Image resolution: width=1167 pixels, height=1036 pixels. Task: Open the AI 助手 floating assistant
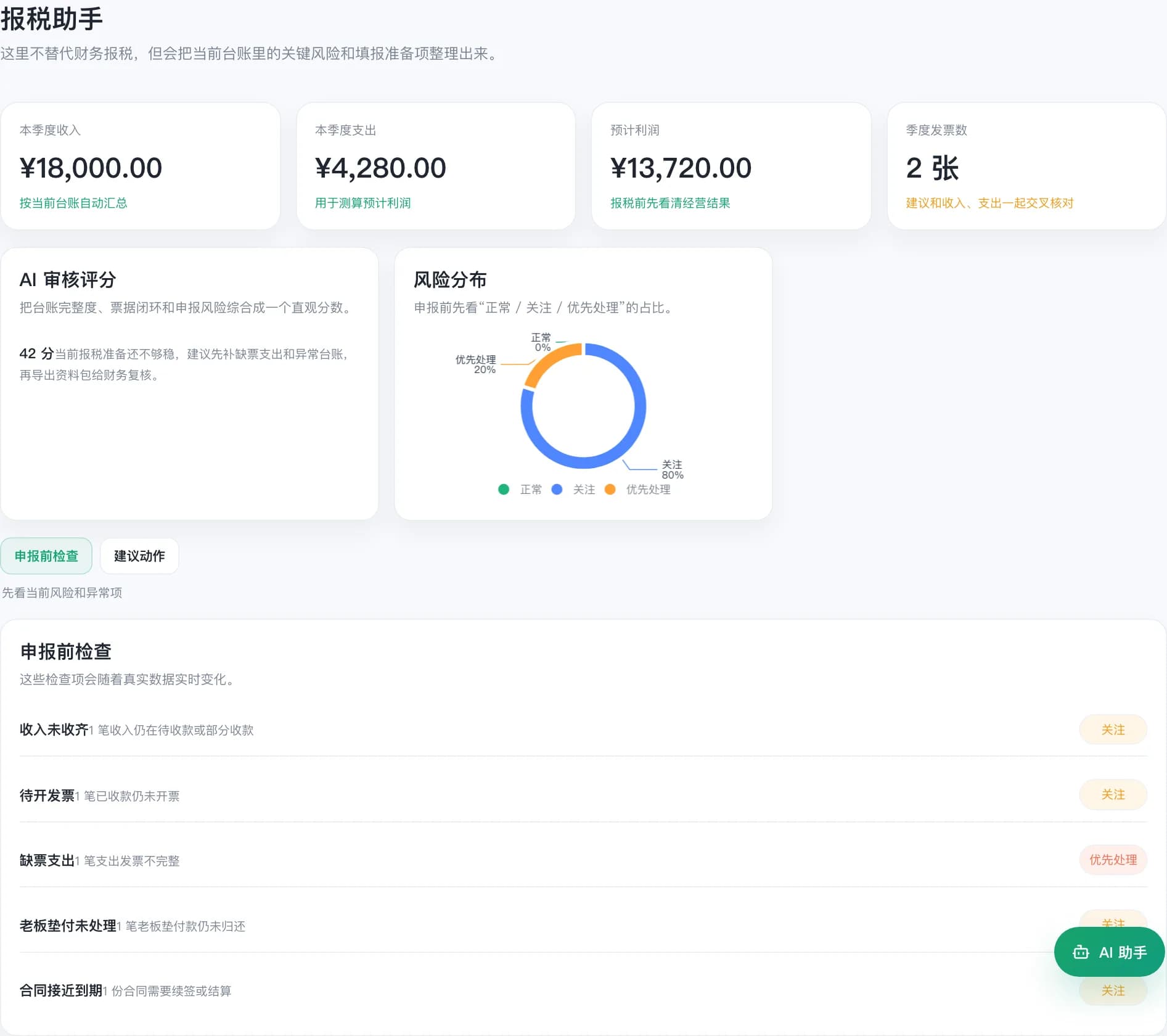pyautogui.click(x=1108, y=952)
